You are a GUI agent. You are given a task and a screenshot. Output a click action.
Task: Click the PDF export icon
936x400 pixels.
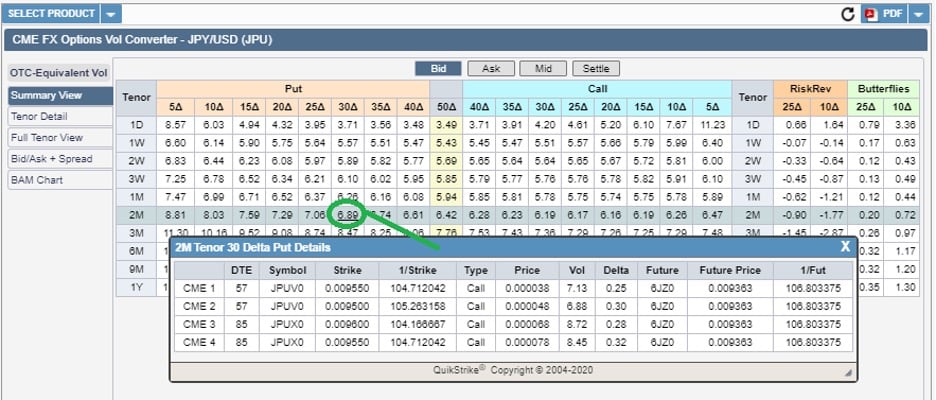[x=870, y=14]
